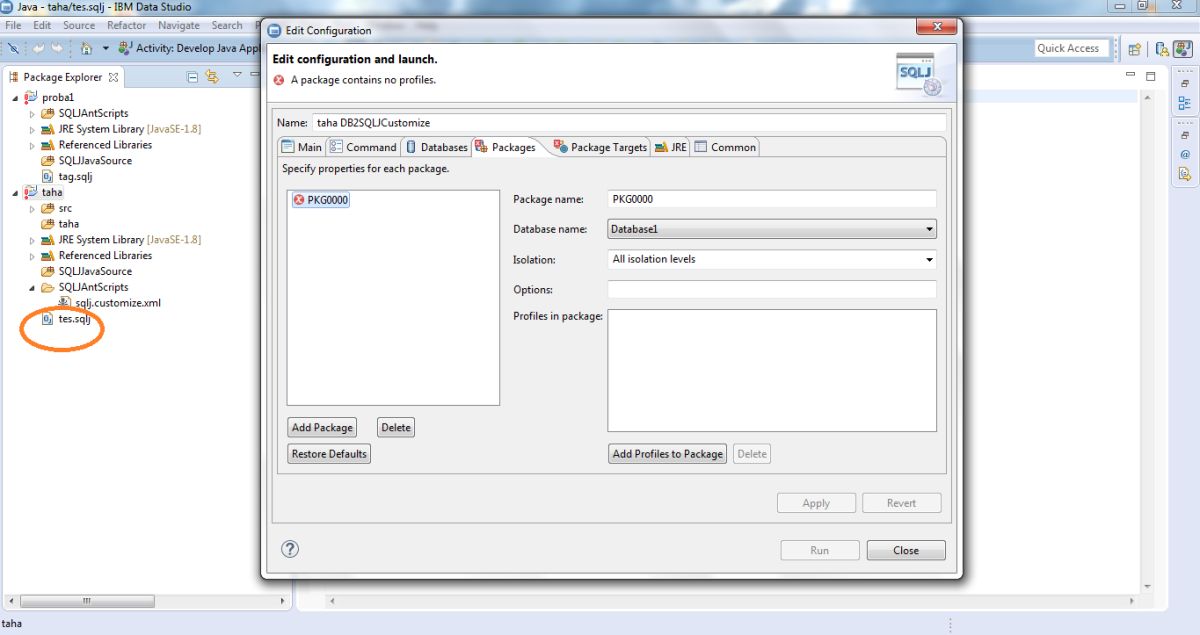Open the File menu
The image size is (1200, 635).
tap(14, 25)
